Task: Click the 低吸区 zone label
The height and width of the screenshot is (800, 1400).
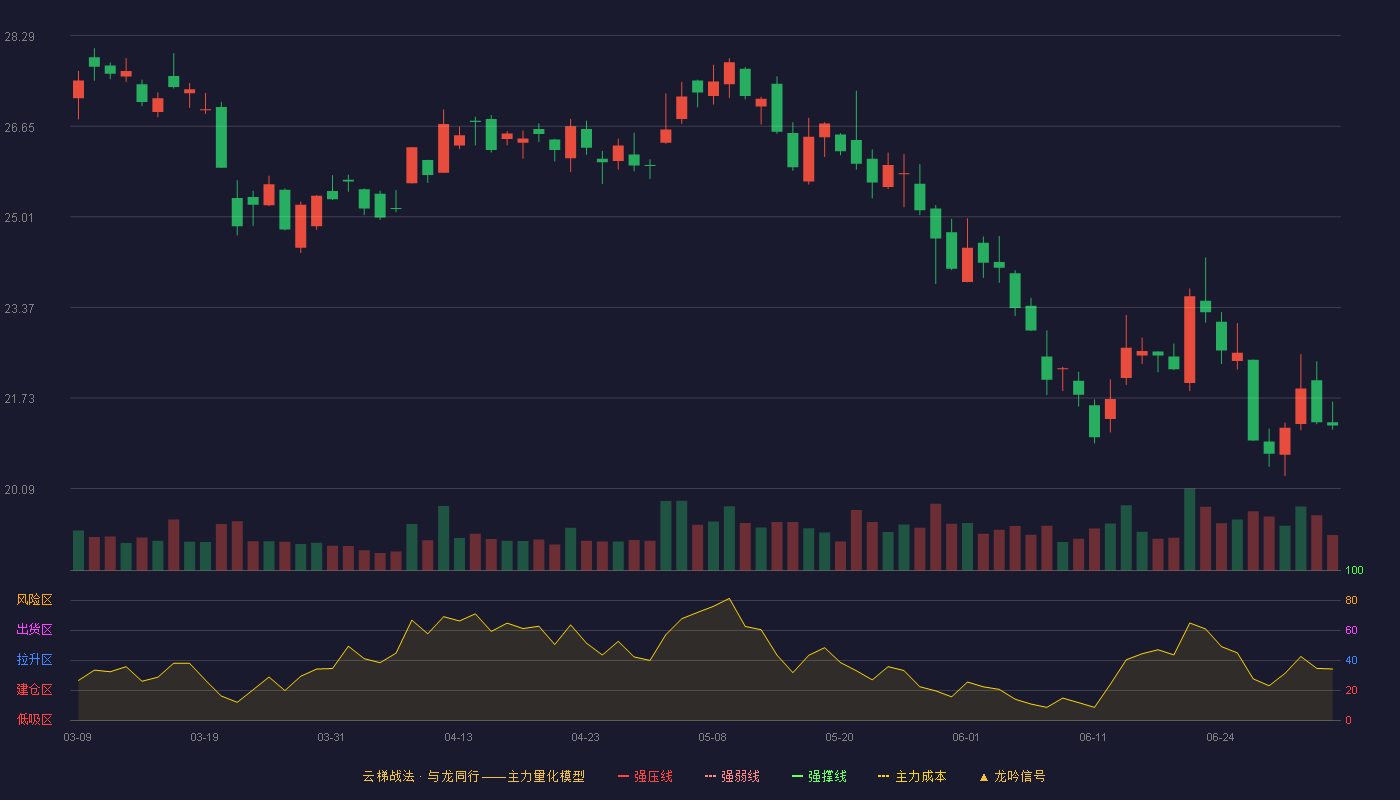Action: (x=35, y=719)
